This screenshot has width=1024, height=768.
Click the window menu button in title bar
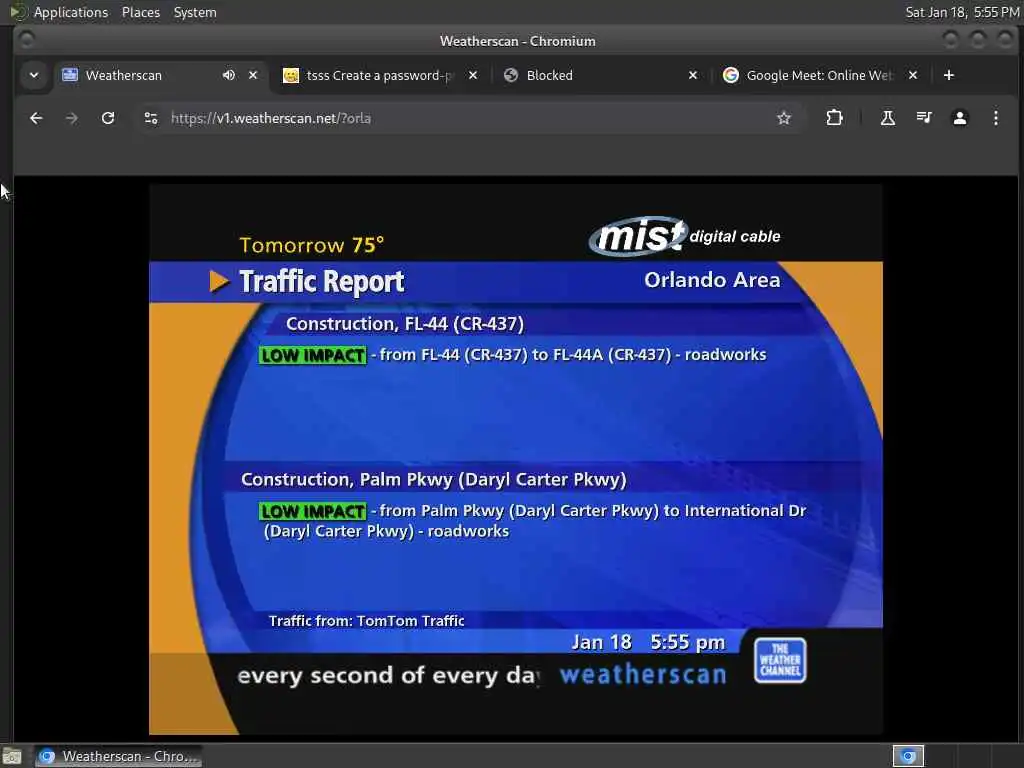(26, 40)
